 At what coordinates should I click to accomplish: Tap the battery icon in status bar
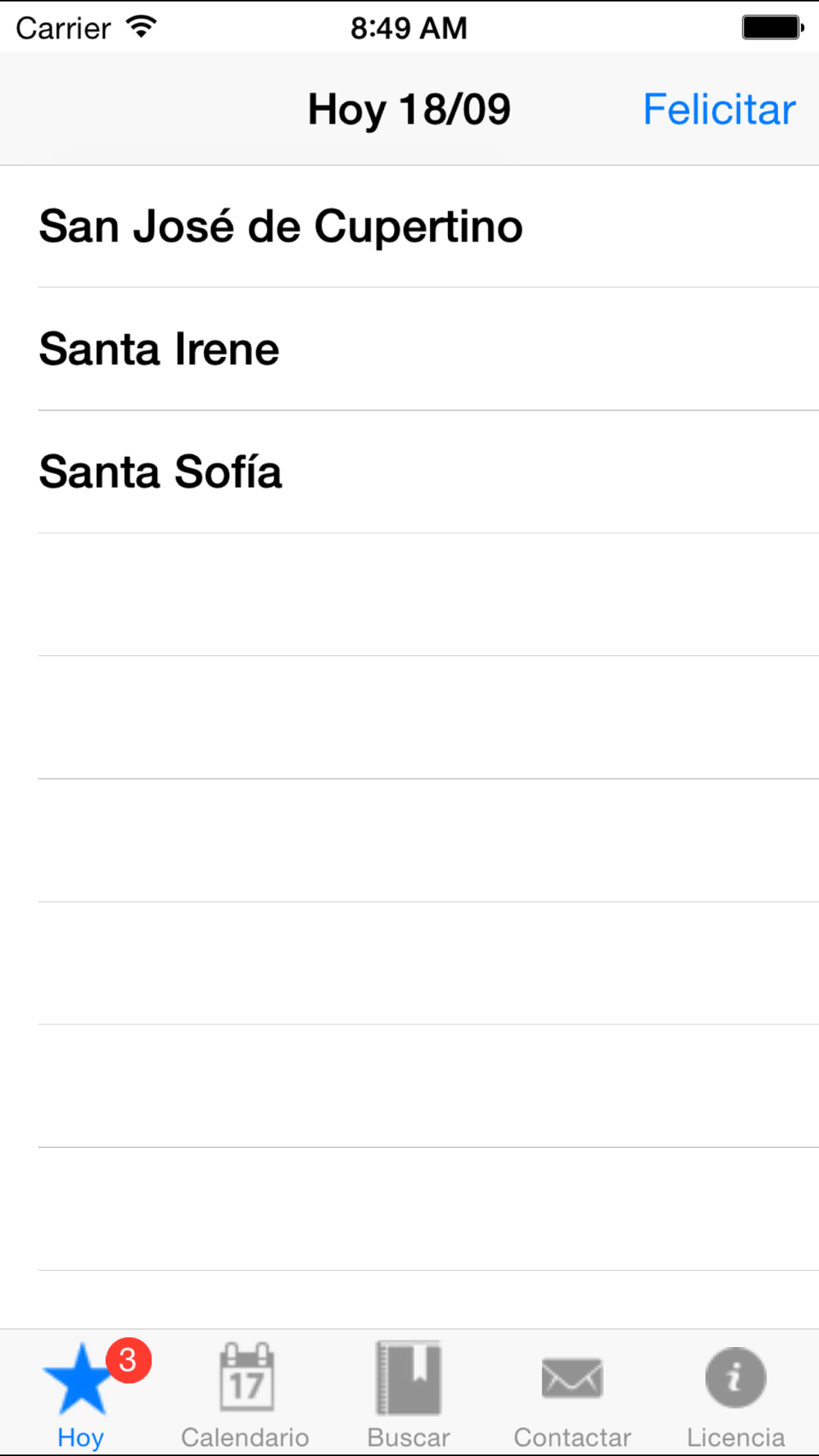click(773, 27)
